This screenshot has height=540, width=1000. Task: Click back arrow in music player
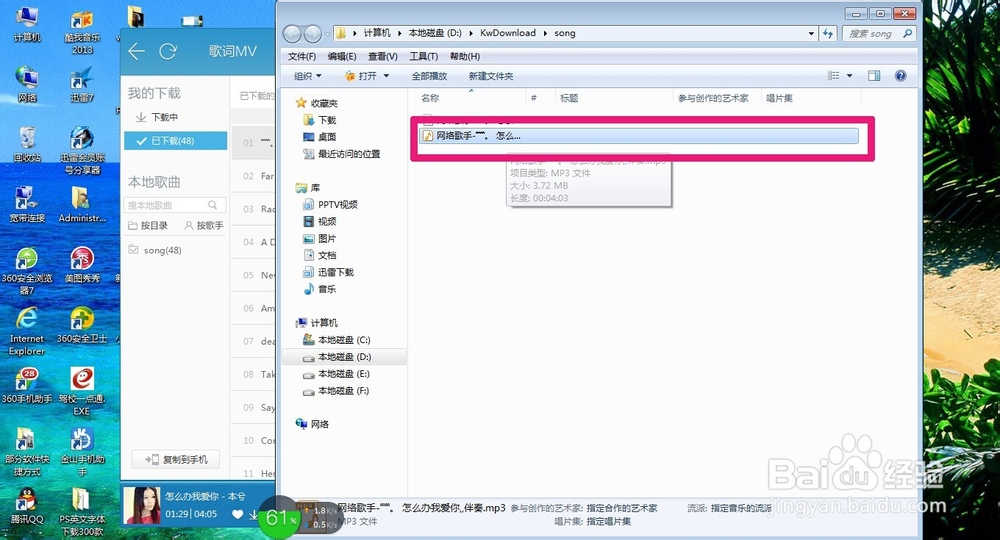[x=136, y=51]
